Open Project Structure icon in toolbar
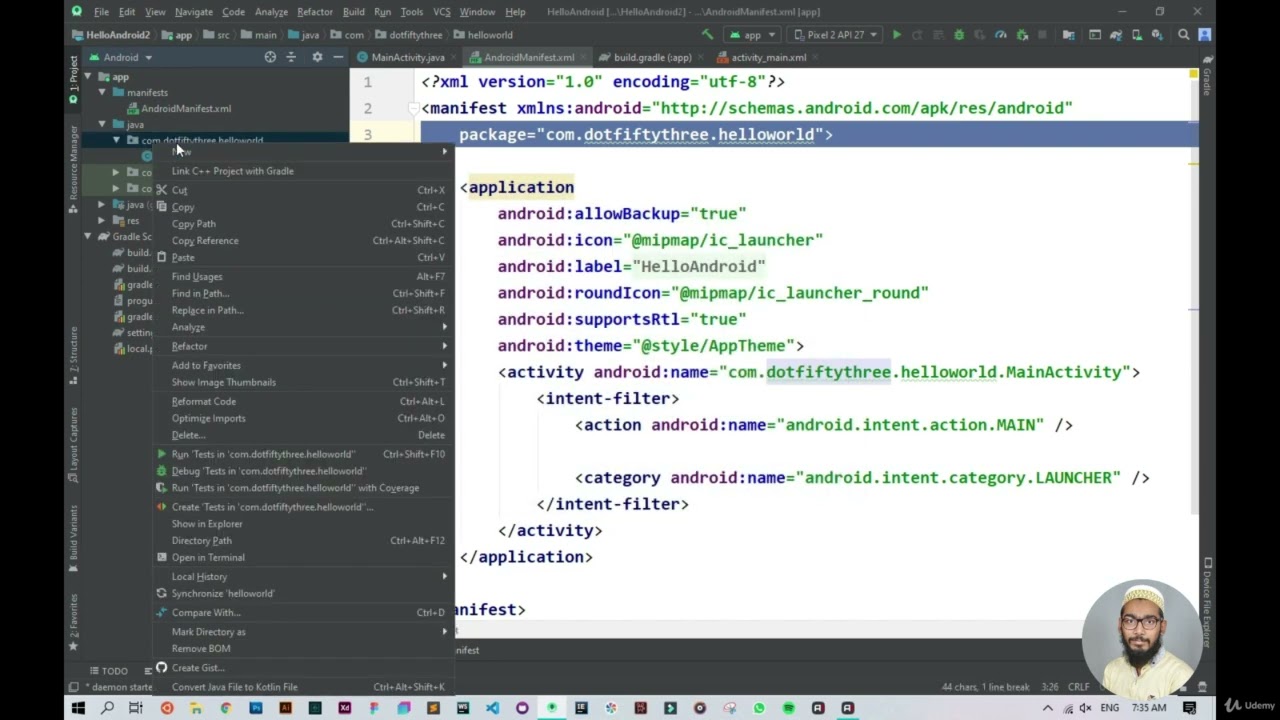1280x720 pixels. (x=1069, y=35)
